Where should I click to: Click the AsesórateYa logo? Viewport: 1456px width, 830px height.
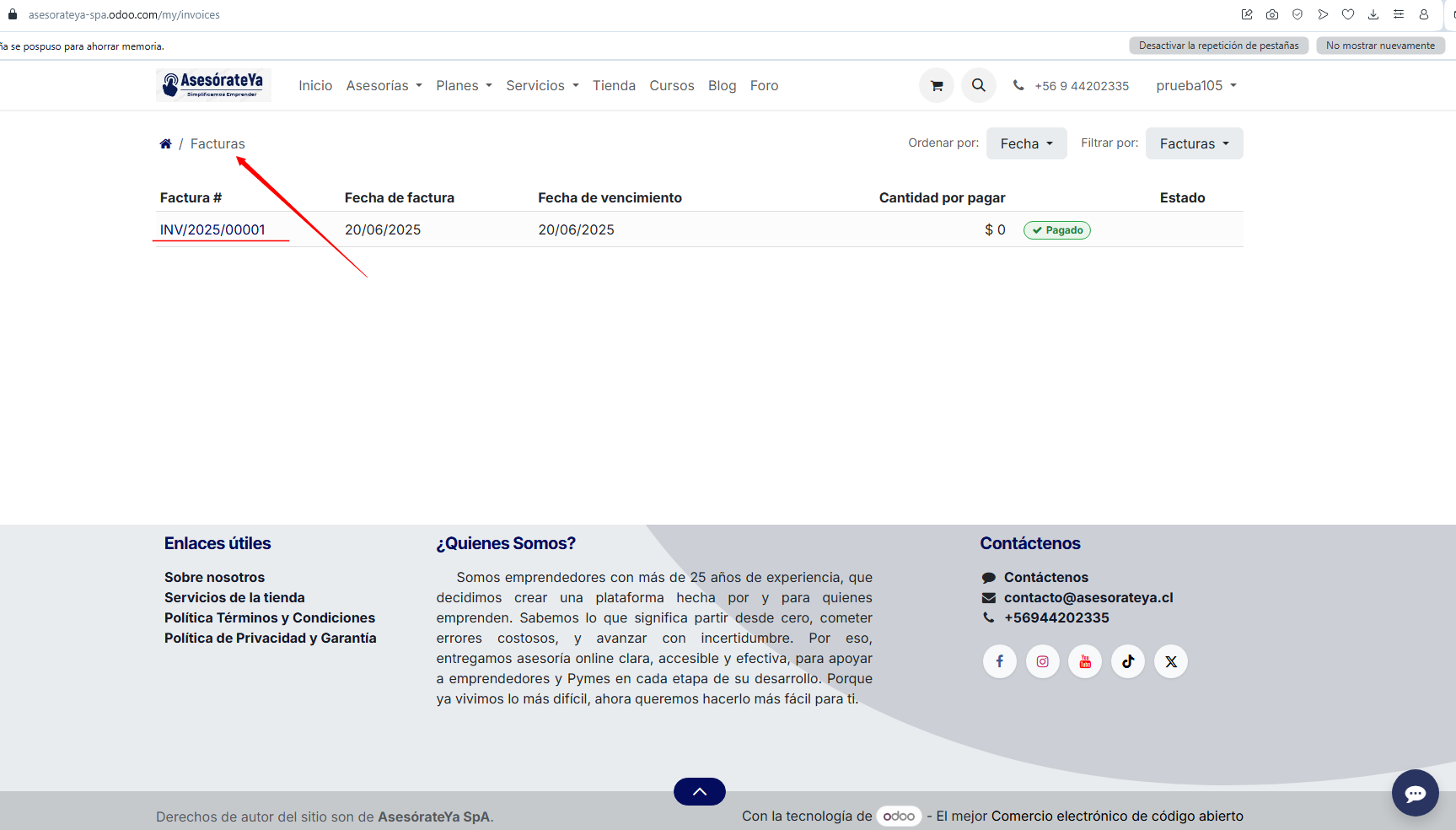pyautogui.click(x=213, y=85)
